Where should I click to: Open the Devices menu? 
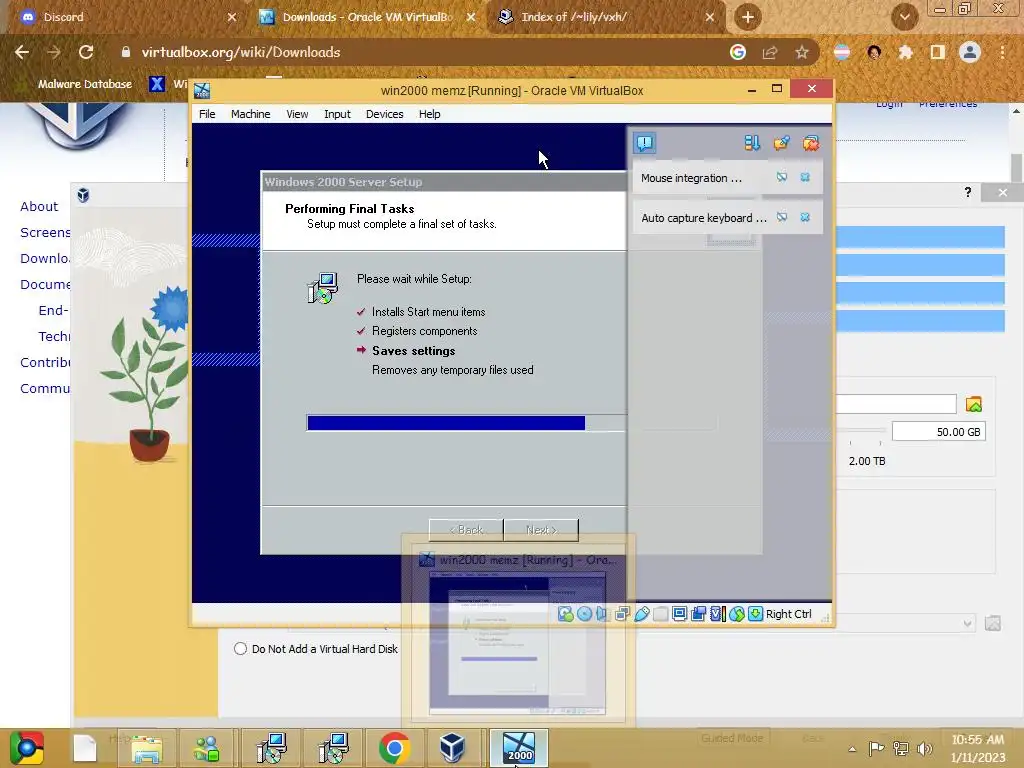[385, 114]
